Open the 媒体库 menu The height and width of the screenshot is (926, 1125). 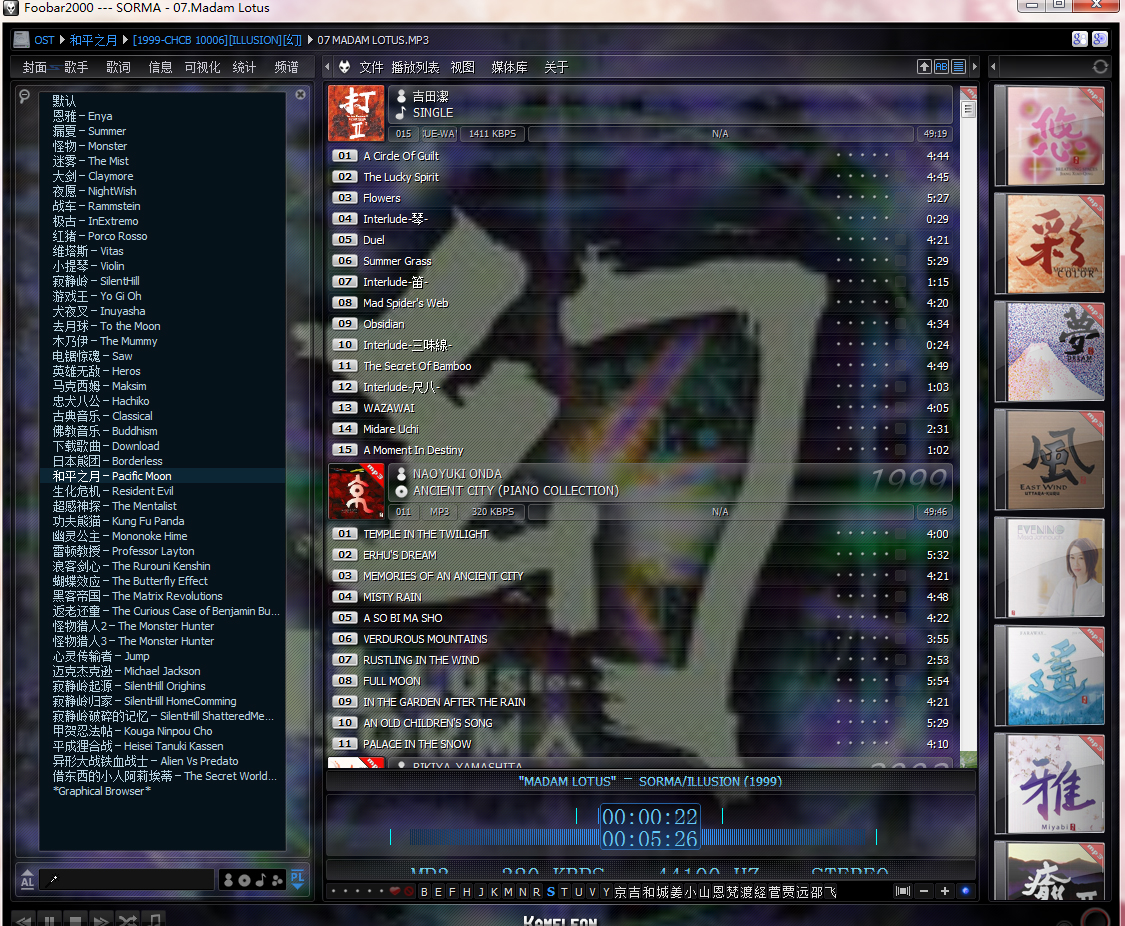[509, 67]
